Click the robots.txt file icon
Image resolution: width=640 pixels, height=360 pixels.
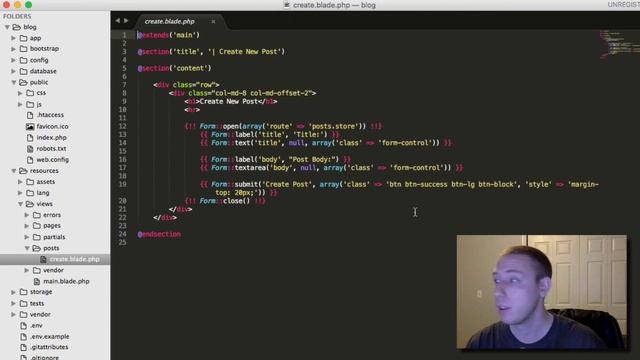pos(30,149)
